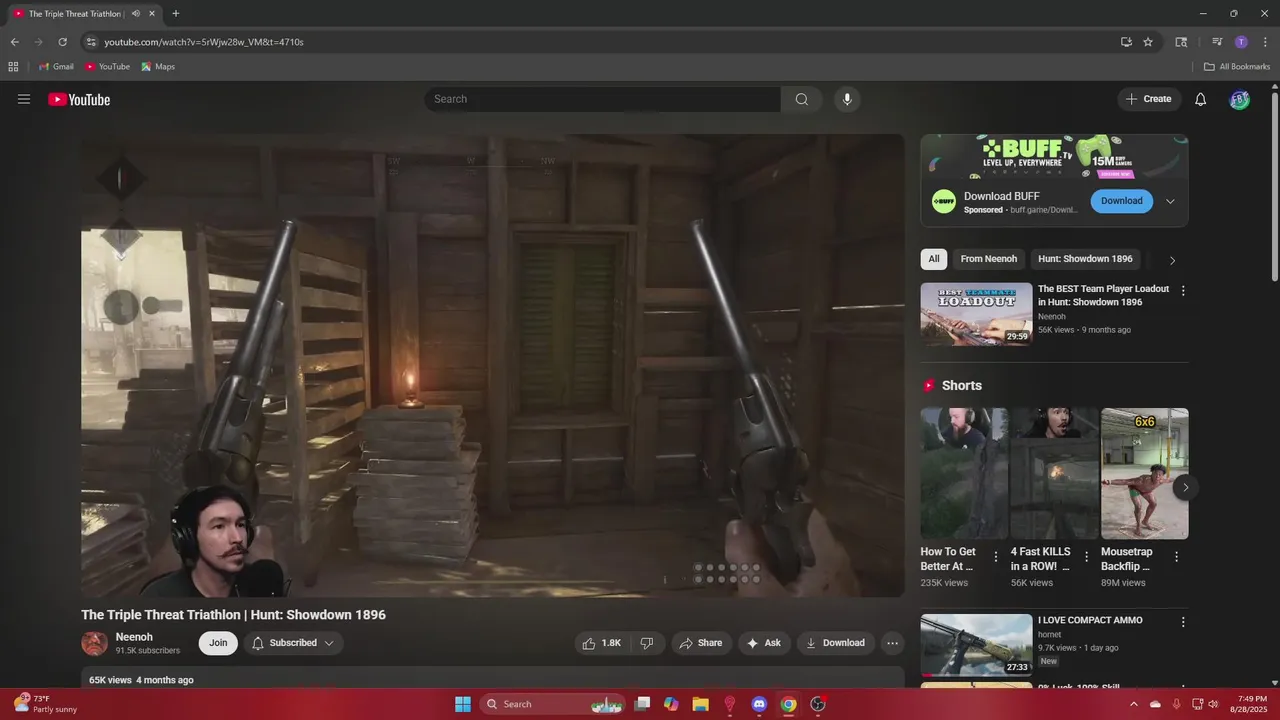Show next Shorts with arrow

1185,488
